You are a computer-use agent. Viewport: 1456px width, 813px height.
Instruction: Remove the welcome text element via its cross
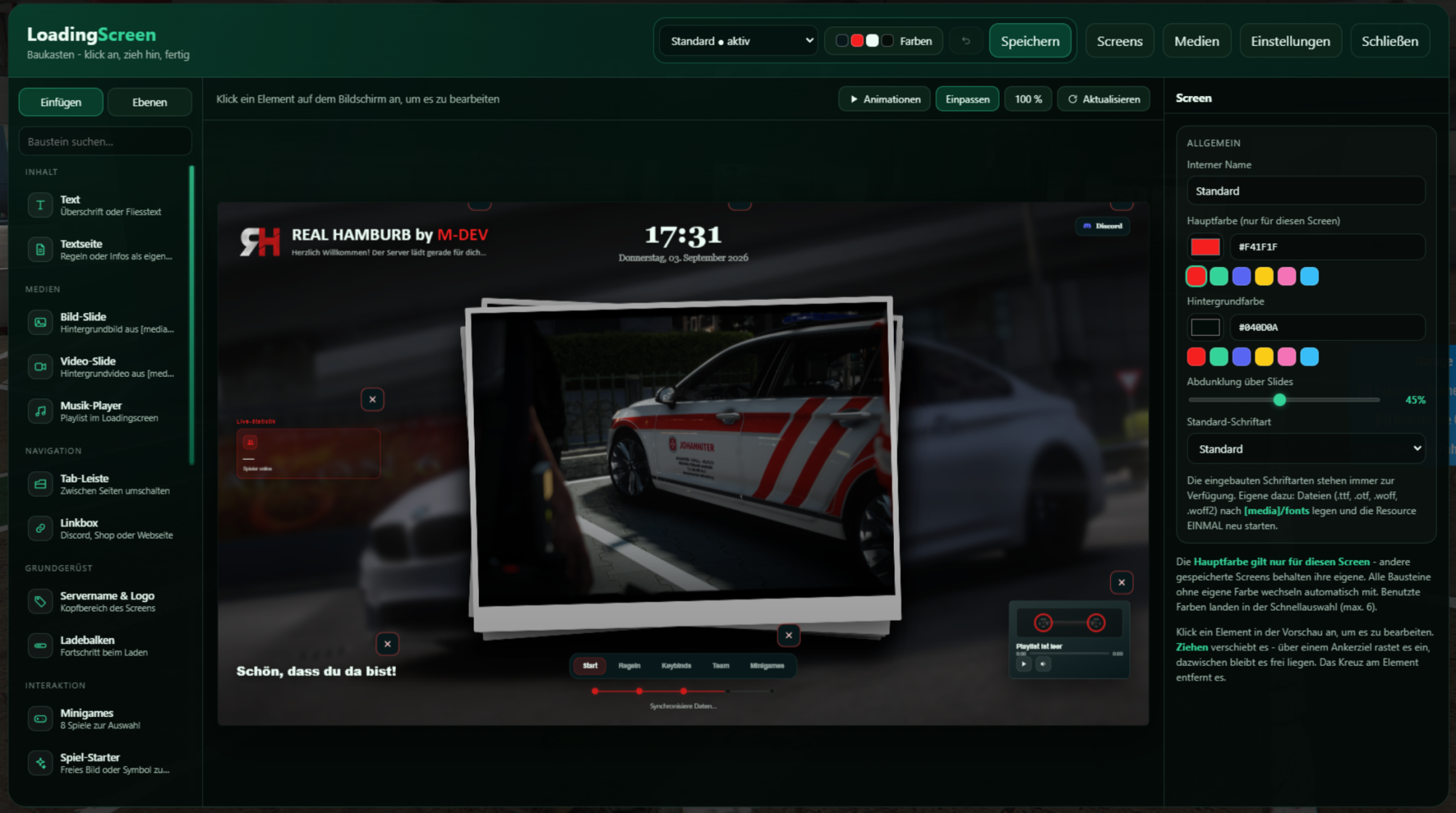(387, 643)
